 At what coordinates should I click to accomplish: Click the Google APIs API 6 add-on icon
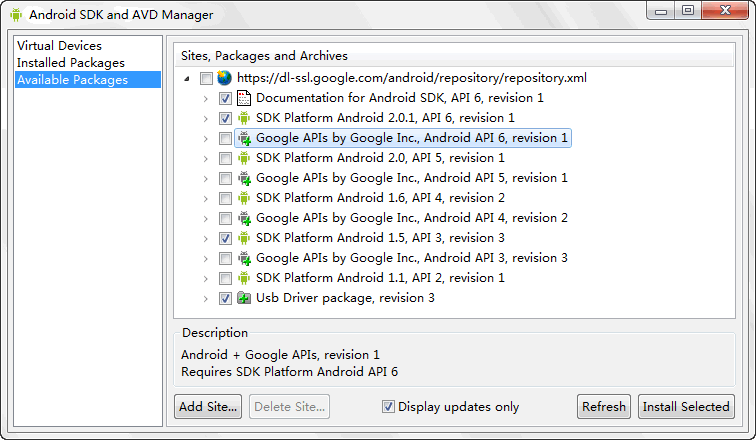pos(244,138)
